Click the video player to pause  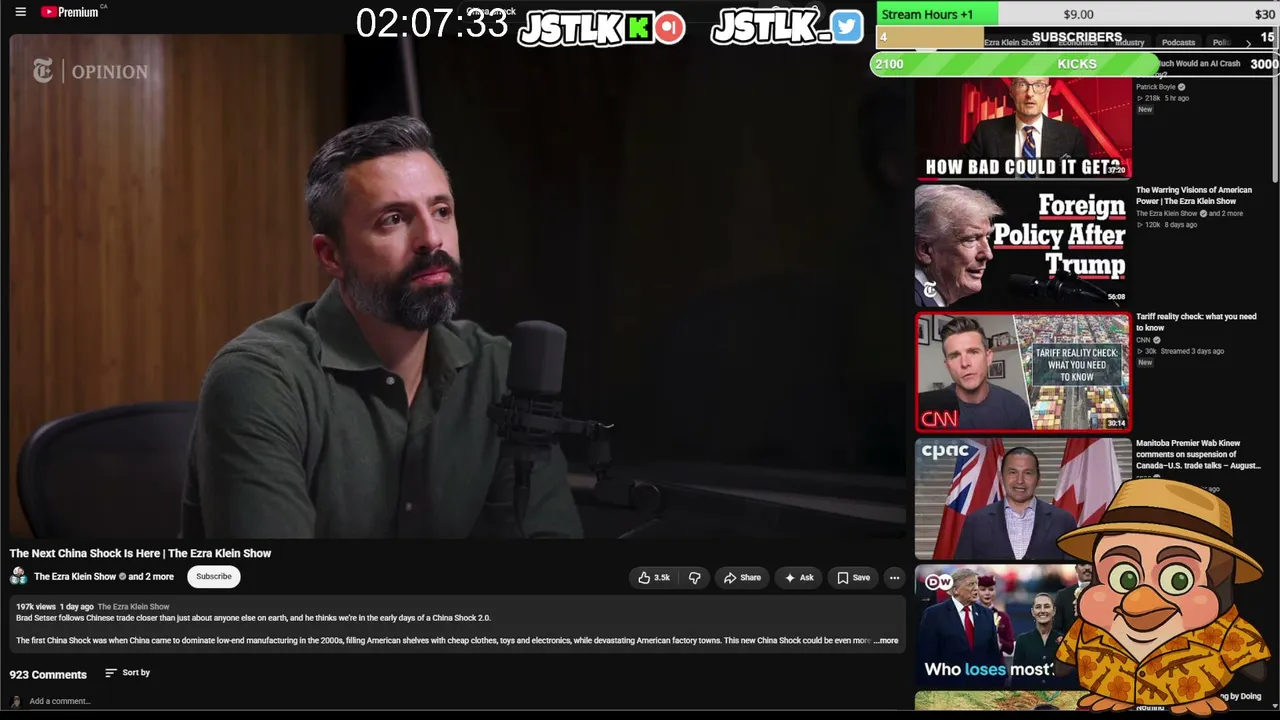tap(456, 286)
